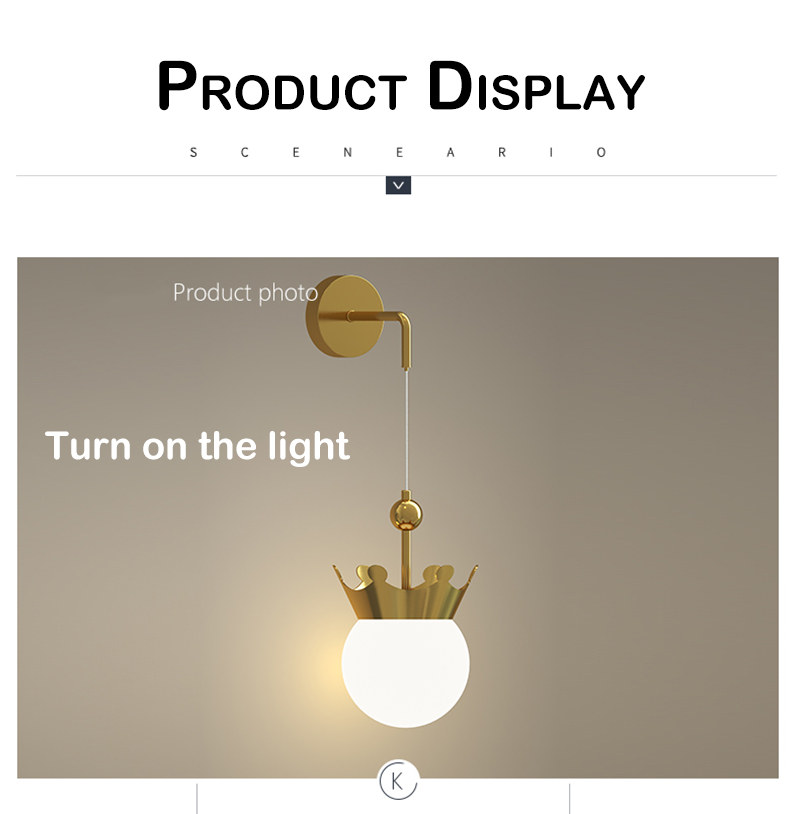Viewport: 800px width, 814px height.
Task: Click the Product Display heading
Action: tap(401, 87)
